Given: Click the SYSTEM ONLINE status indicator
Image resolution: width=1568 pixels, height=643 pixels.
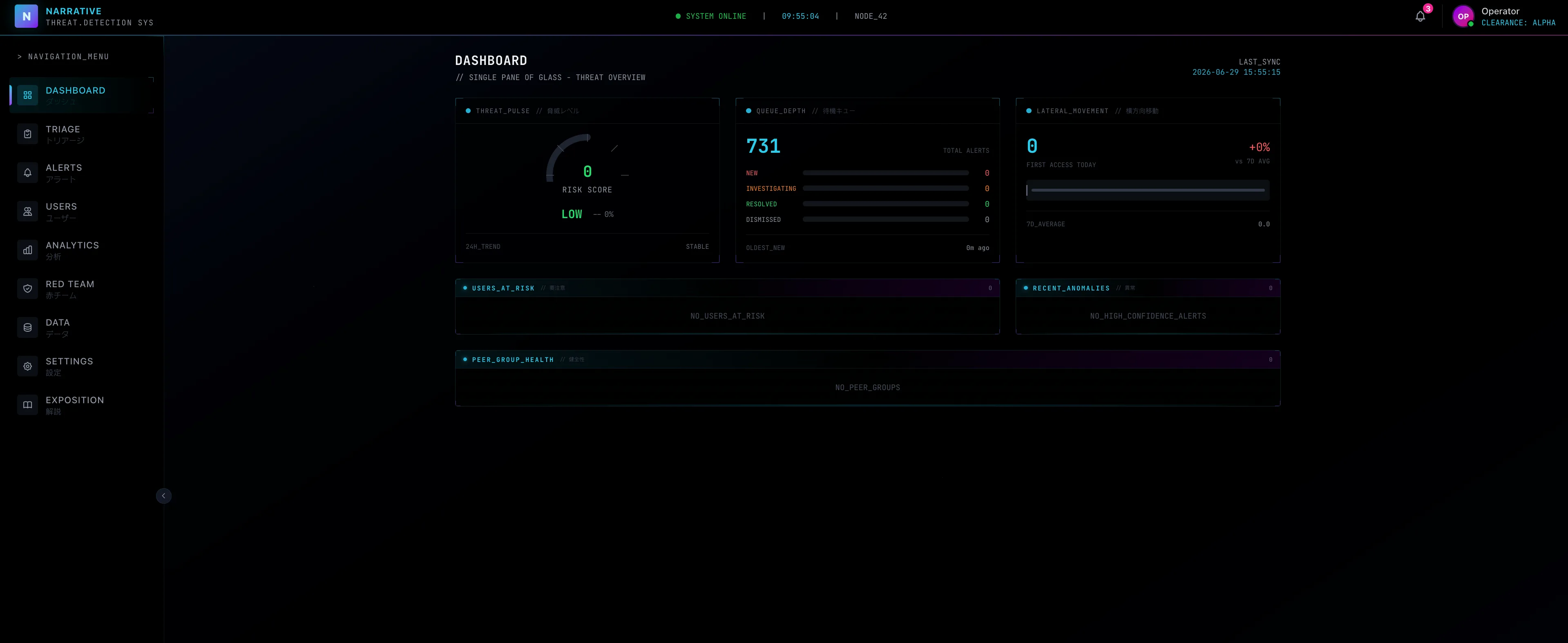Looking at the screenshot, I should click(x=710, y=16).
